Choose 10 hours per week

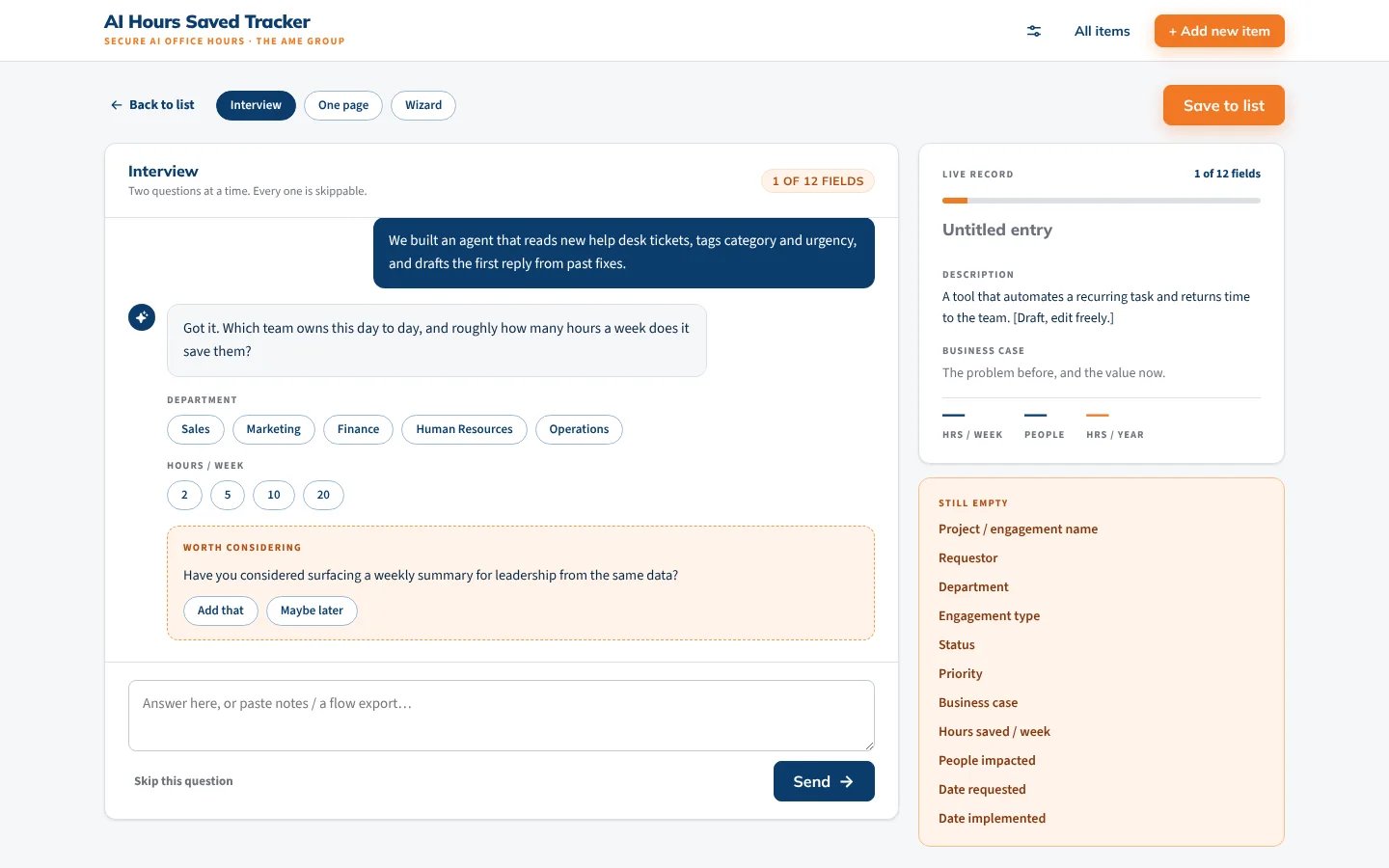pyautogui.click(x=274, y=495)
